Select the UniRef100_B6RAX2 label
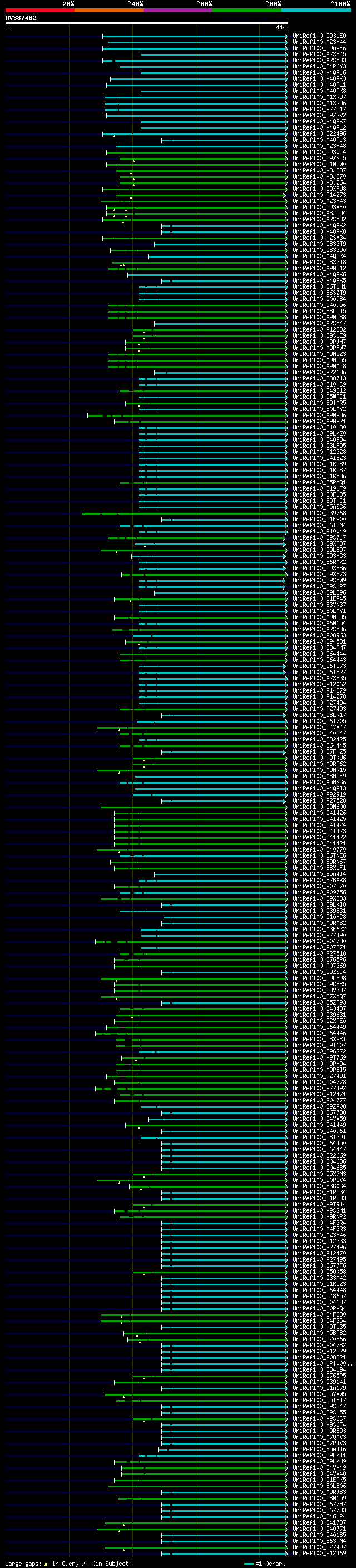Screen dimensions: 356x1568 319,562
